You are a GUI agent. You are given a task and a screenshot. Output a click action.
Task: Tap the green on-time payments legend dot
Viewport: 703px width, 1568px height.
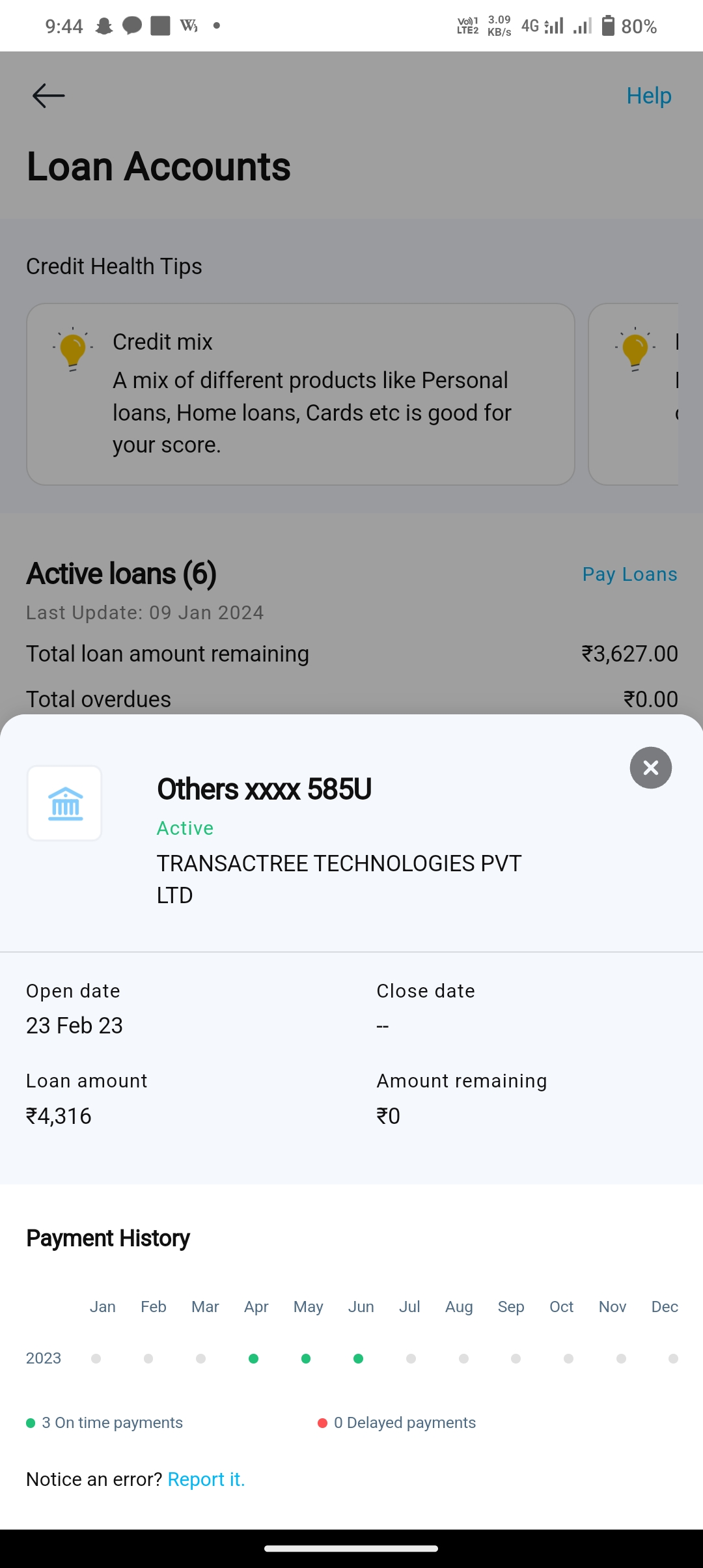[x=31, y=1423]
